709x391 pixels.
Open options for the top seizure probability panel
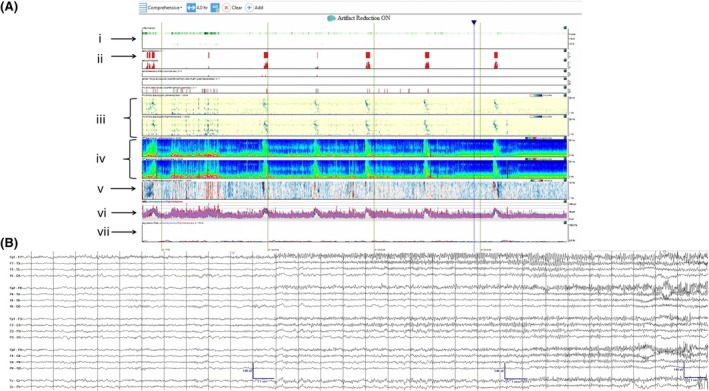tap(566, 28)
